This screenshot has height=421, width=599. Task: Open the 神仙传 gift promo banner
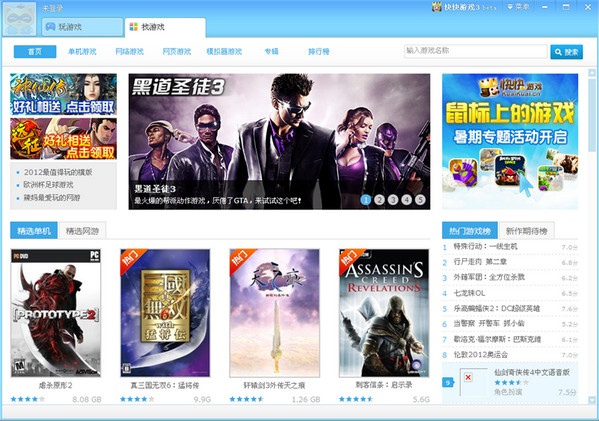click(63, 94)
